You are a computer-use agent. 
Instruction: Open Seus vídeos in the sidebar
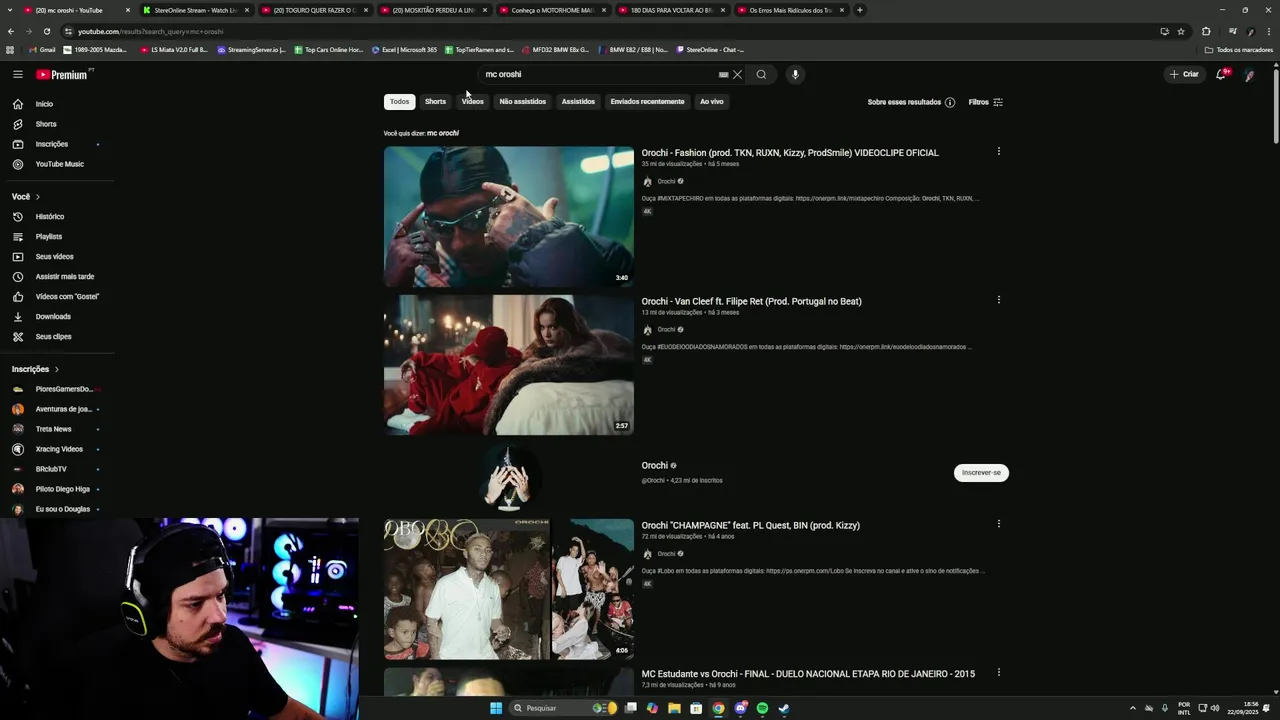[x=55, y=256]
